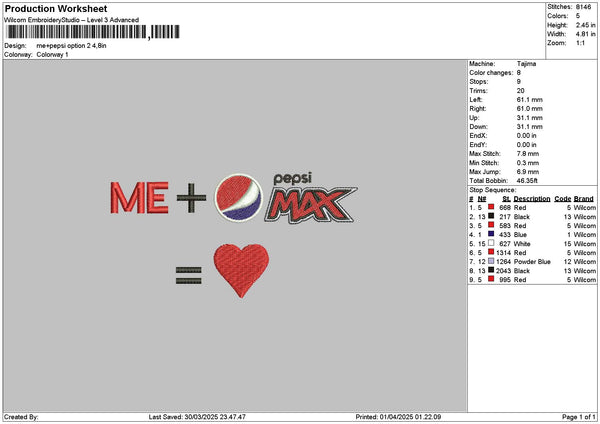Select the white swatch in stop row 5 (627)
This screenshot has width=600, height=424.
pyautogui.click(x=491, y=243)
